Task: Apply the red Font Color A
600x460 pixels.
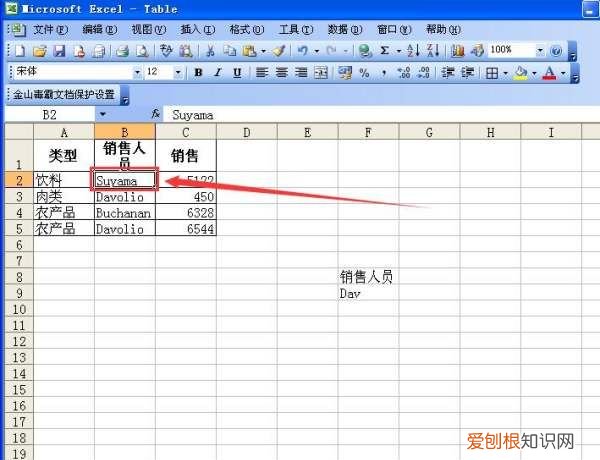Action: pos(549,72)
